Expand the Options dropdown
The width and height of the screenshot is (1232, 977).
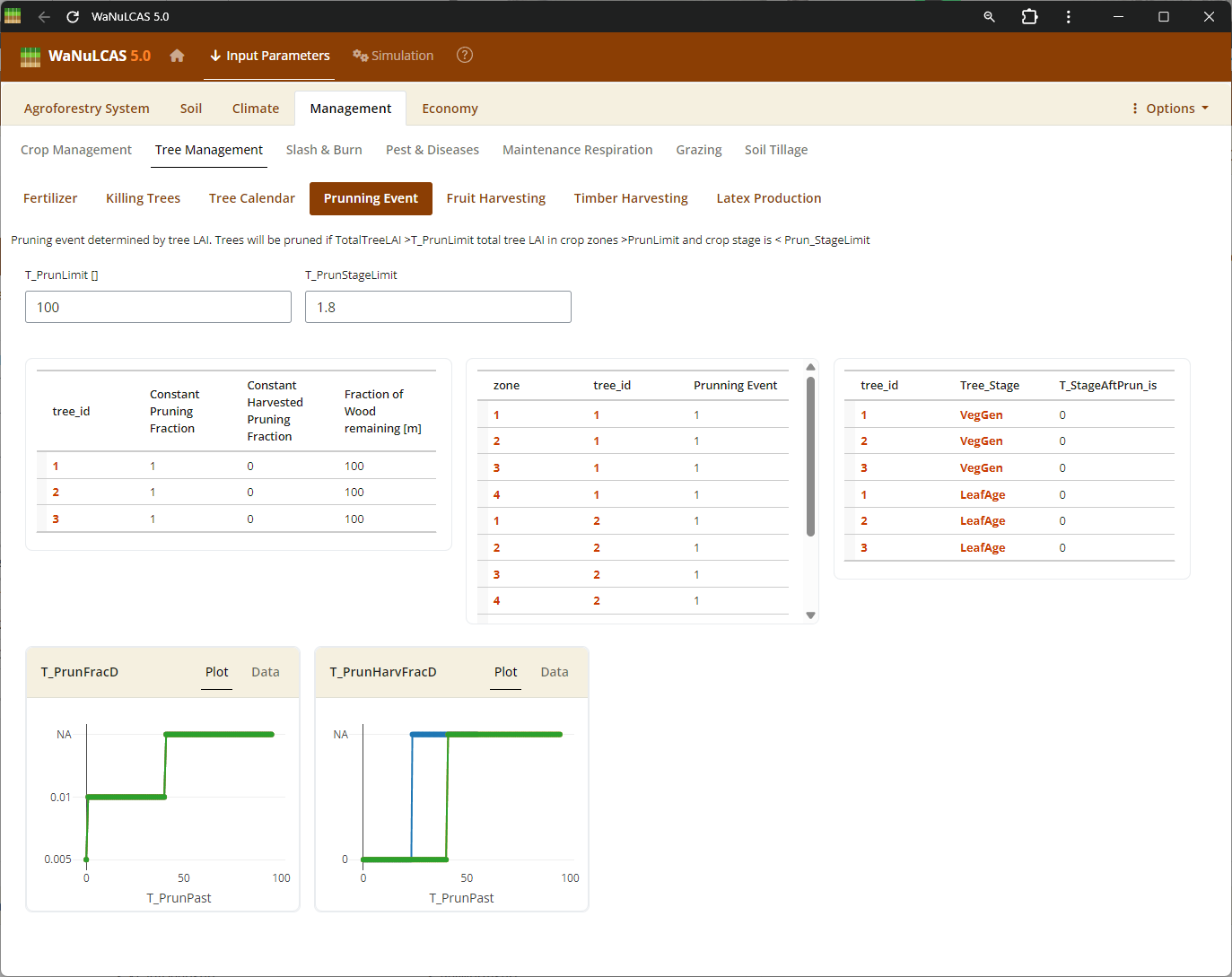pos(1170,109)
